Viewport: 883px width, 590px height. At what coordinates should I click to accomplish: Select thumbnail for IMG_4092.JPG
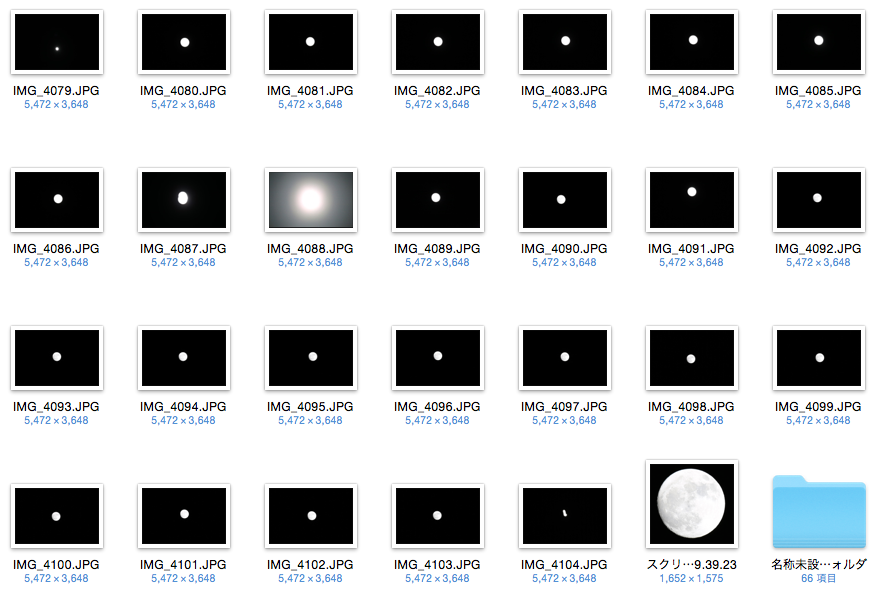[x=819, y=200]
